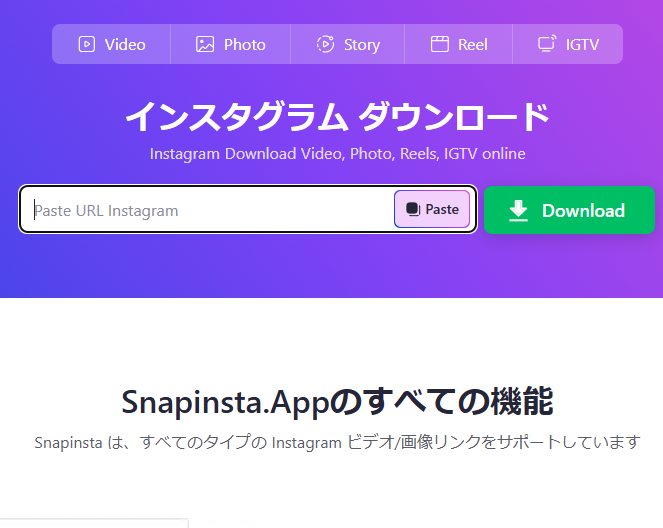Click the Reel clapperboard icon
The image size is (663, 528).
click(440, 44)
